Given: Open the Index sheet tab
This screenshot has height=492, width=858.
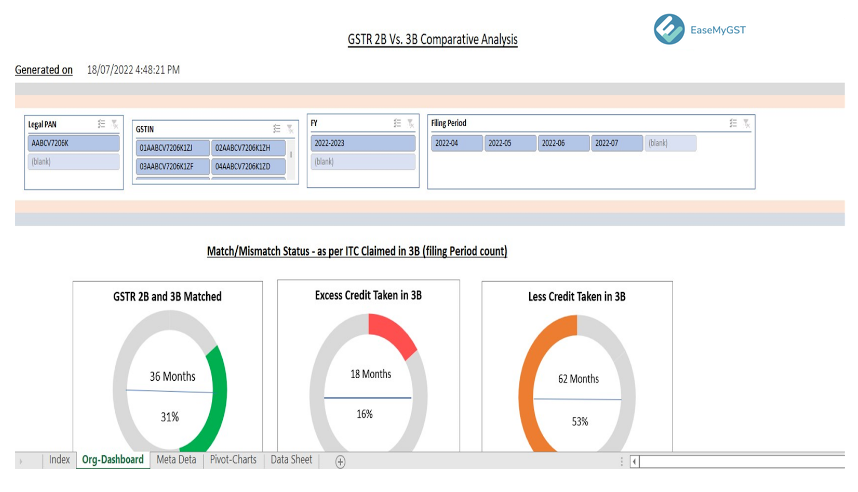Looking at the screenshot, I should 59,460.
